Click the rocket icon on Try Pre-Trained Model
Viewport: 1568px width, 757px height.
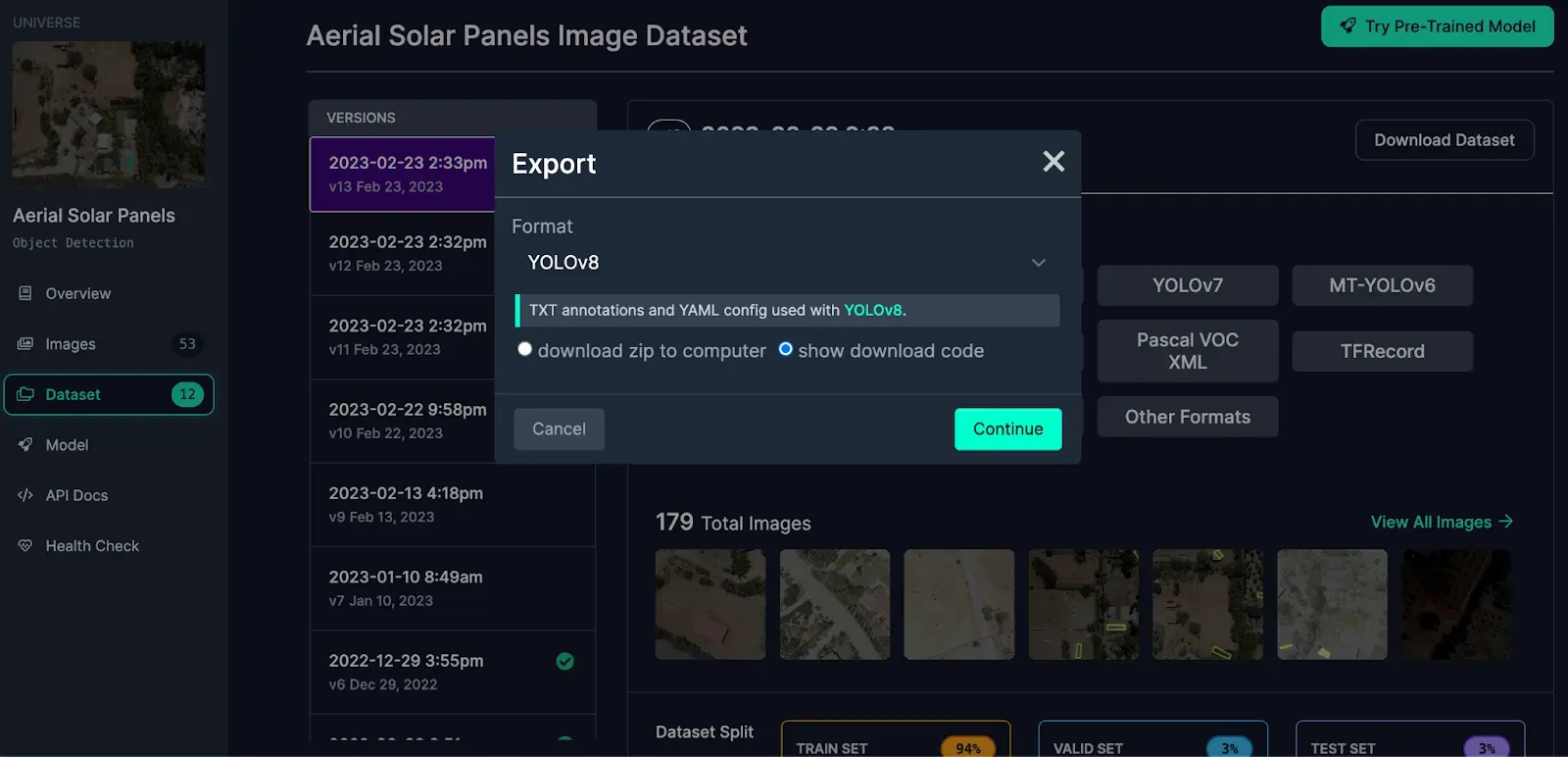(x=1348, y=26)
